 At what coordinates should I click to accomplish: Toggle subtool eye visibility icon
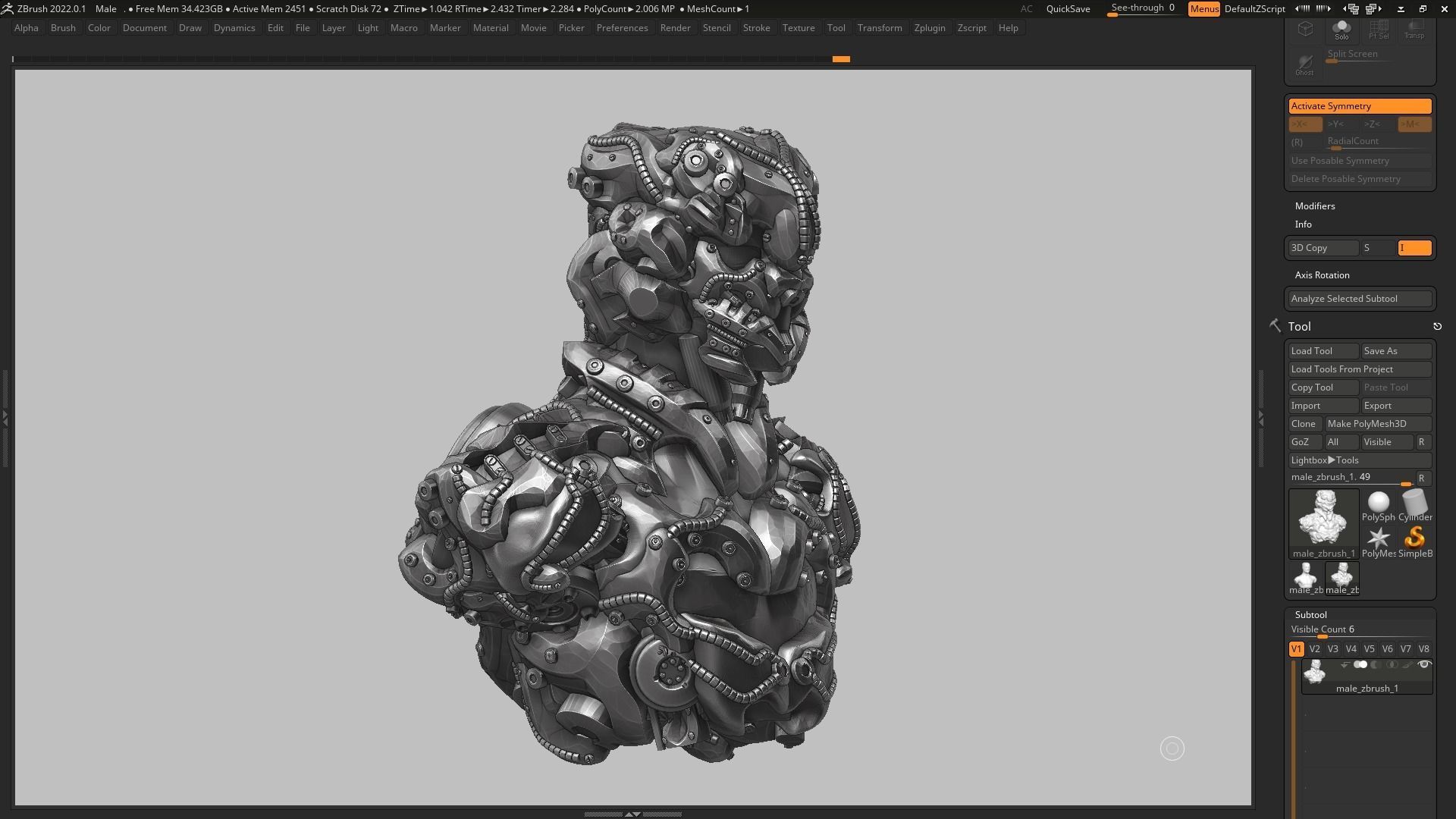pos(1424,665)
